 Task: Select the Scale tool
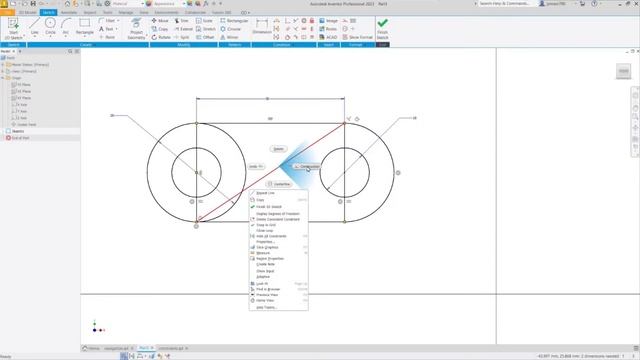coord(204,20)
